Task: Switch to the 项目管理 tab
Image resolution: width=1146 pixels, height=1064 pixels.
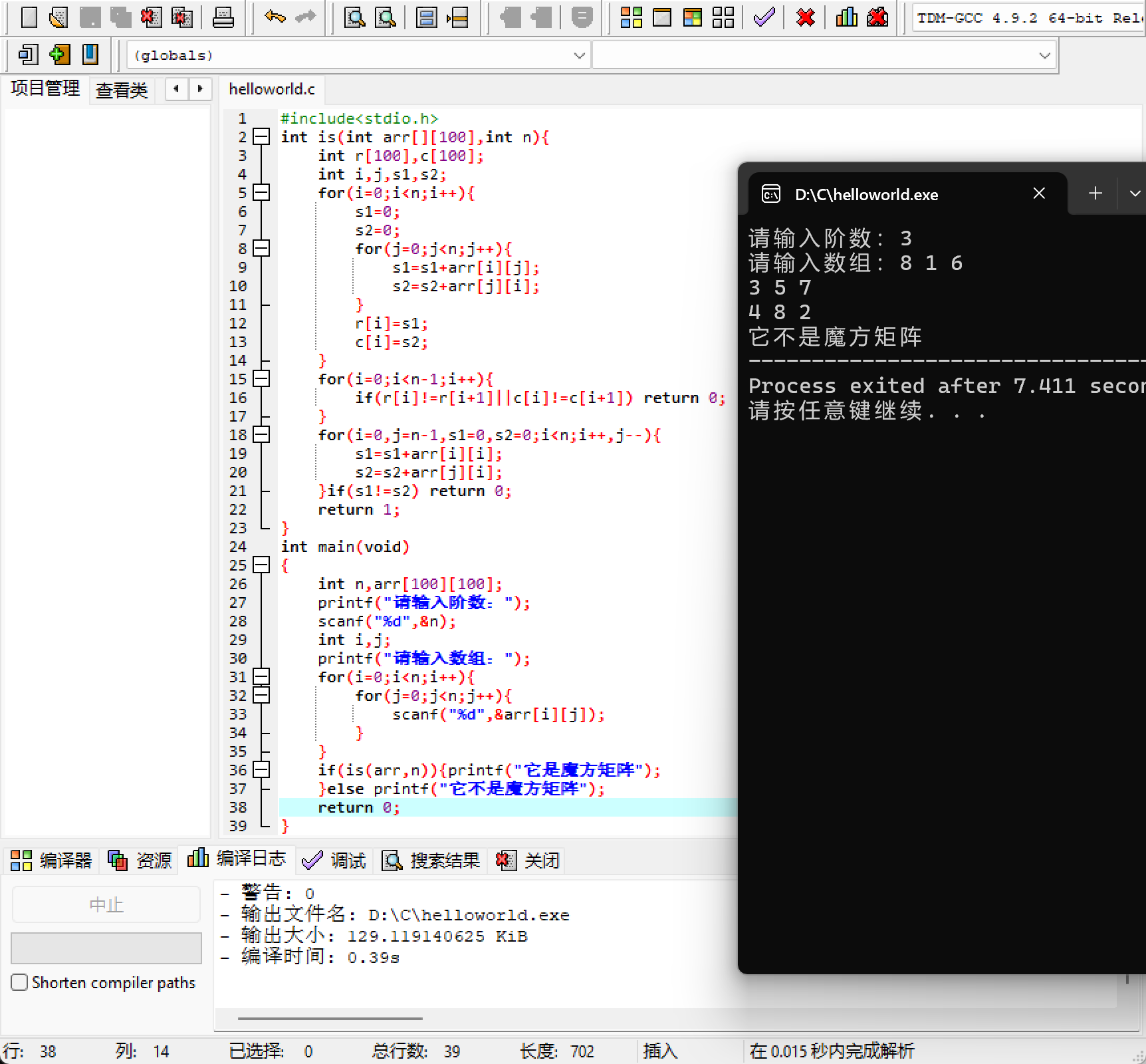Action: coord(45,88)
